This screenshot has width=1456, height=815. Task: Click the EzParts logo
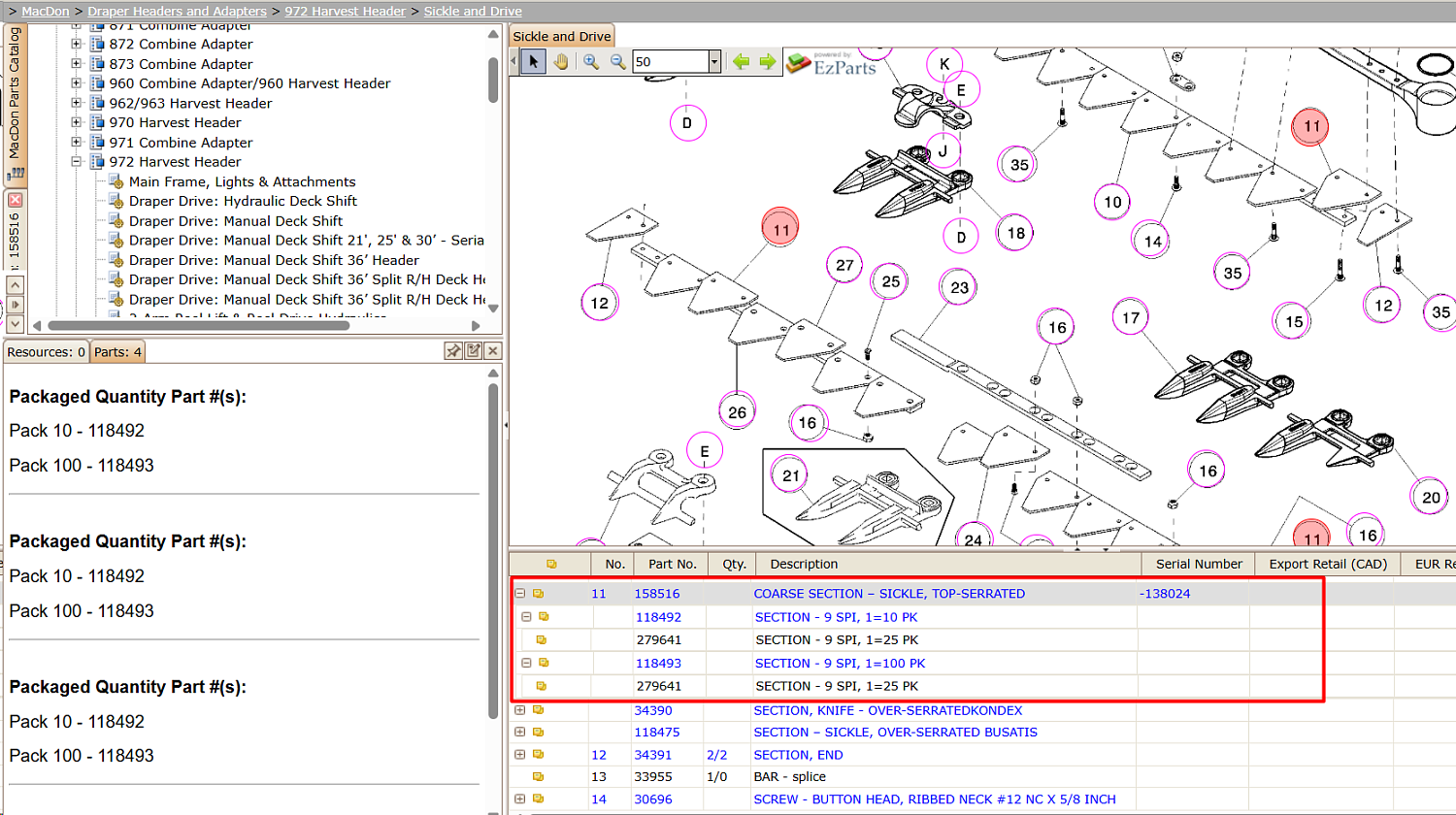(832, 64)
